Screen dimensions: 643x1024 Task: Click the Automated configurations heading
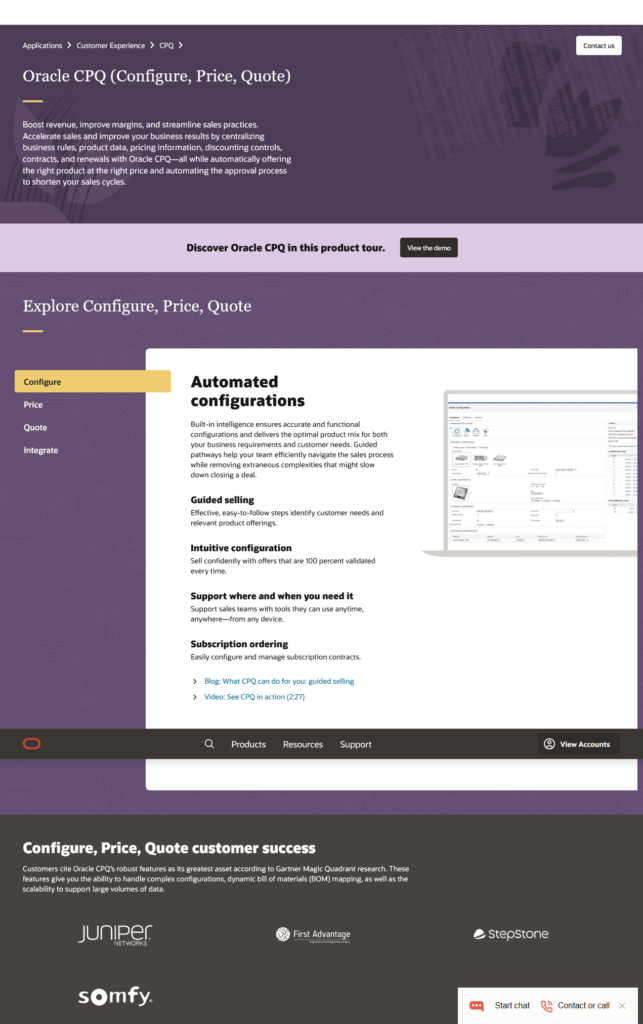[247, 391]
